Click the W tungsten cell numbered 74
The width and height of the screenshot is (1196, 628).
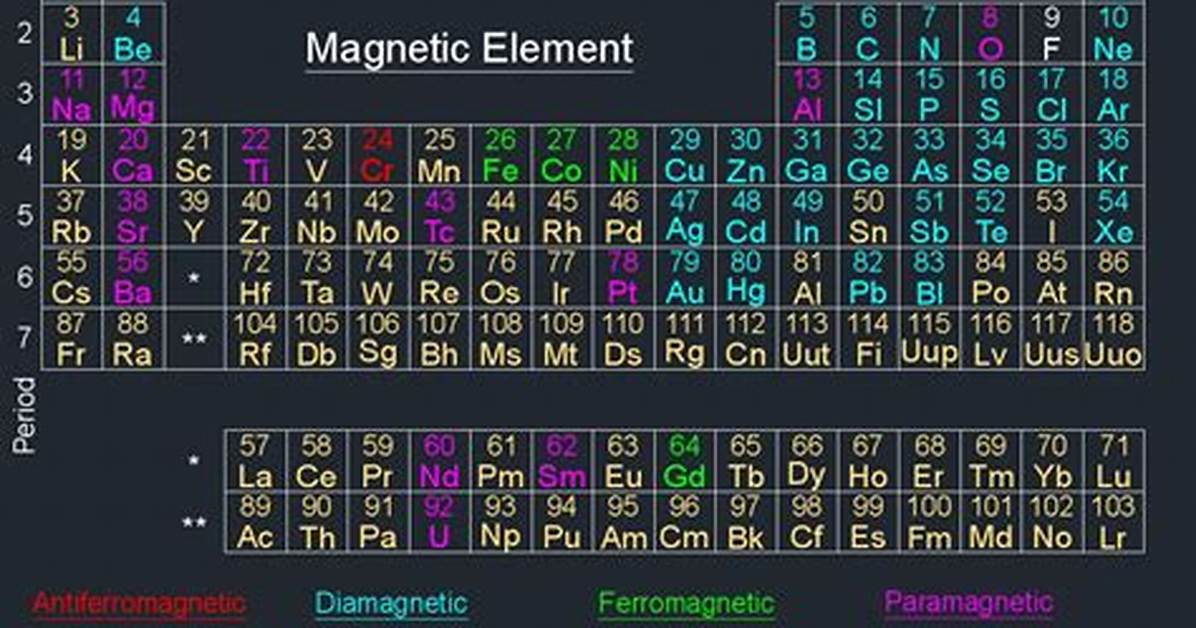(x=378, y=278)
